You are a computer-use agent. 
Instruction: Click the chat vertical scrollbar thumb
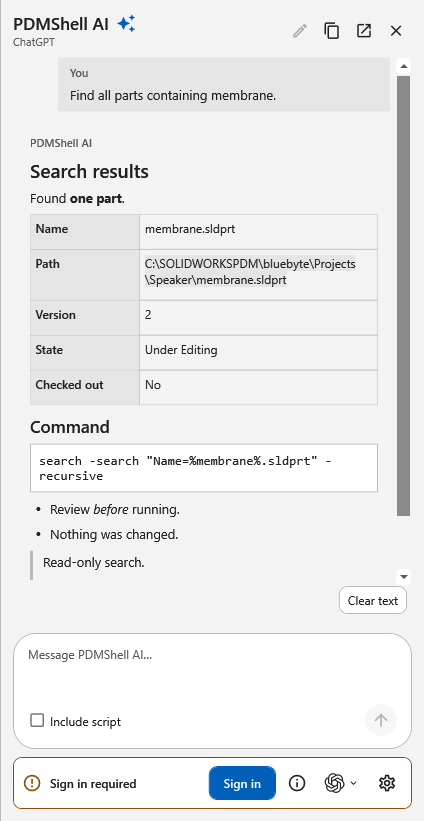(404, 296)
